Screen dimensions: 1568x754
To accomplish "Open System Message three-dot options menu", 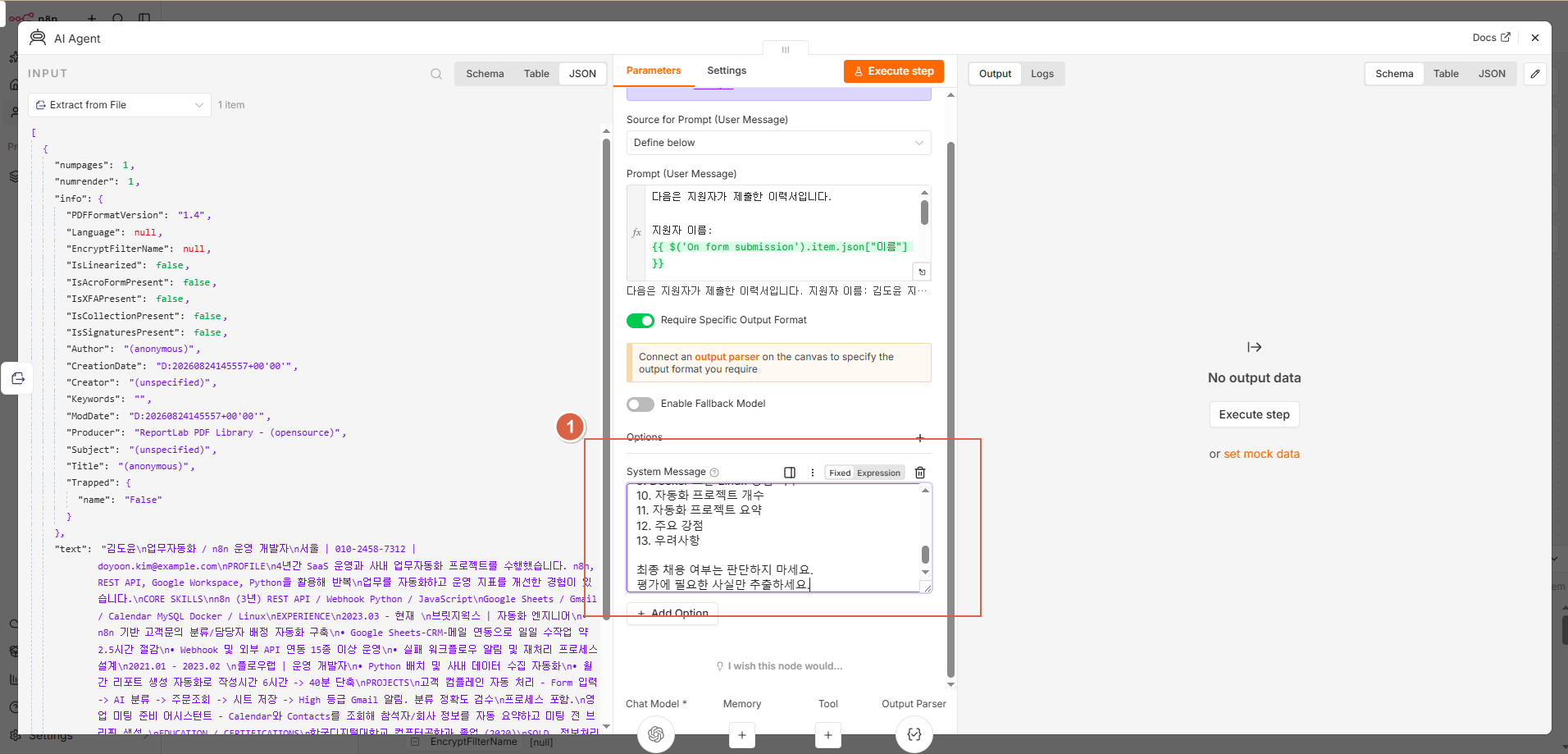I will (813, 473).
